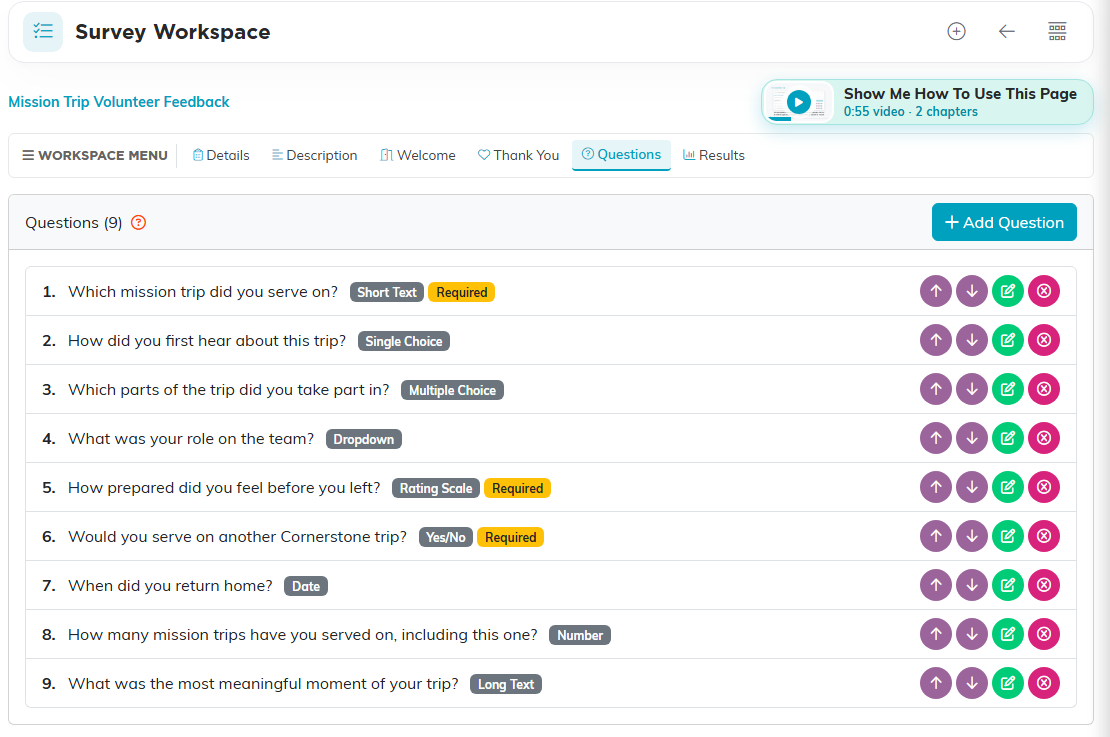Delete question 7 'When did you return home'
This screenshot has height=737, width=1110.
point(1044,585)
